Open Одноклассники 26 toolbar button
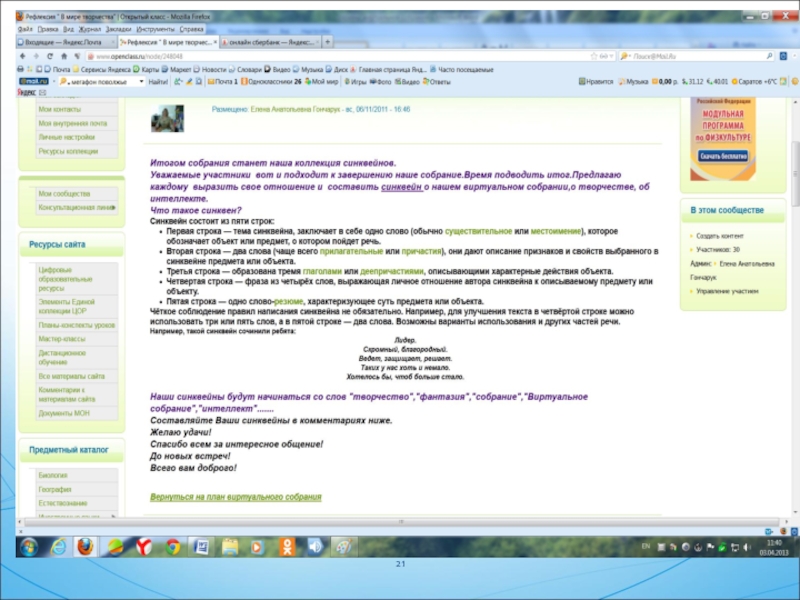The width and height of the screenshot is (800, 600). 271,82
